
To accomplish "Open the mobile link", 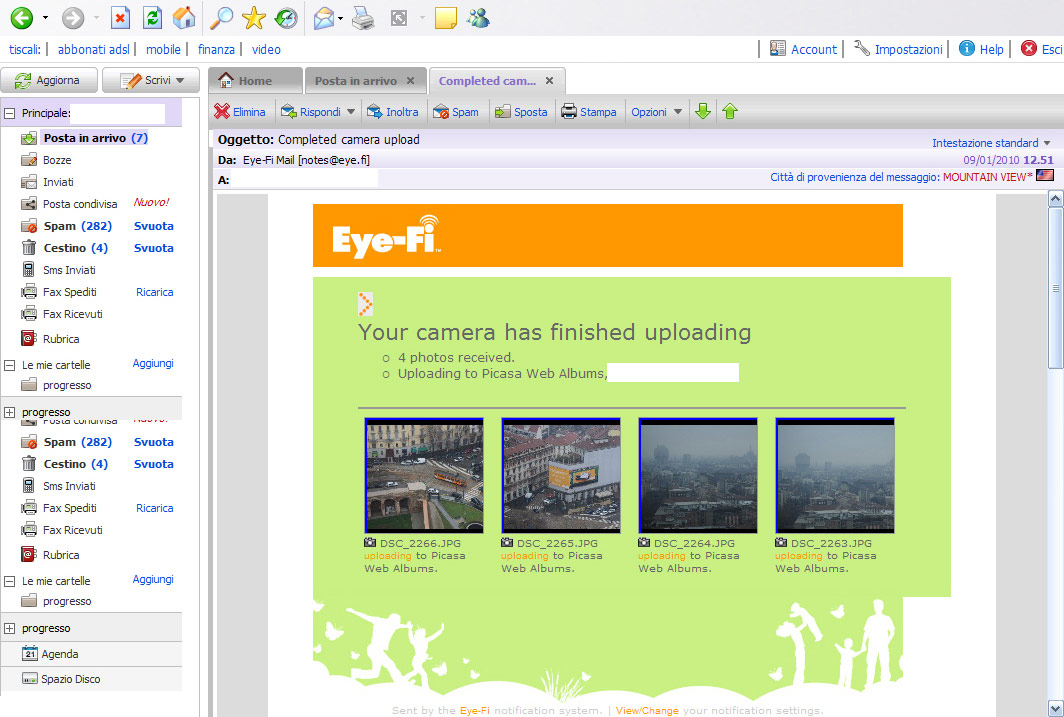I will point(164,50).
